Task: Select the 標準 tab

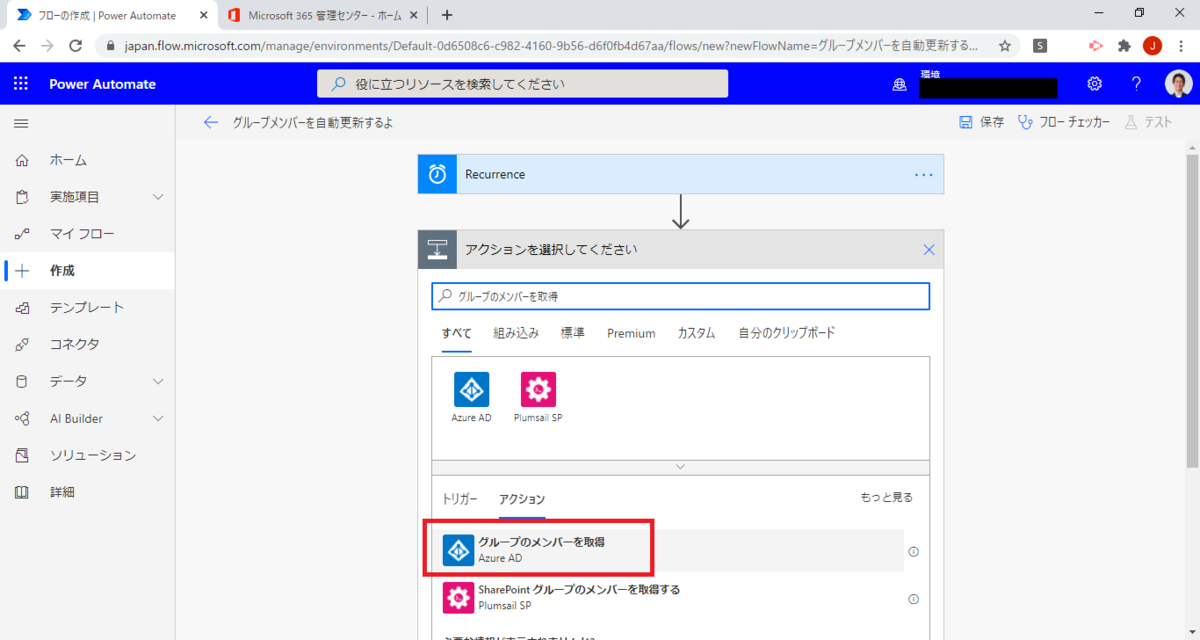Action: tap(573, 333)
